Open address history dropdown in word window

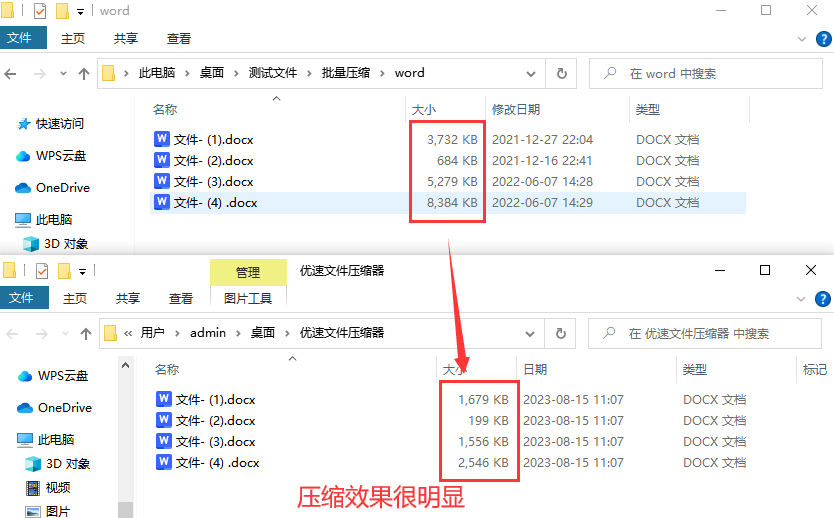(531, 73)
